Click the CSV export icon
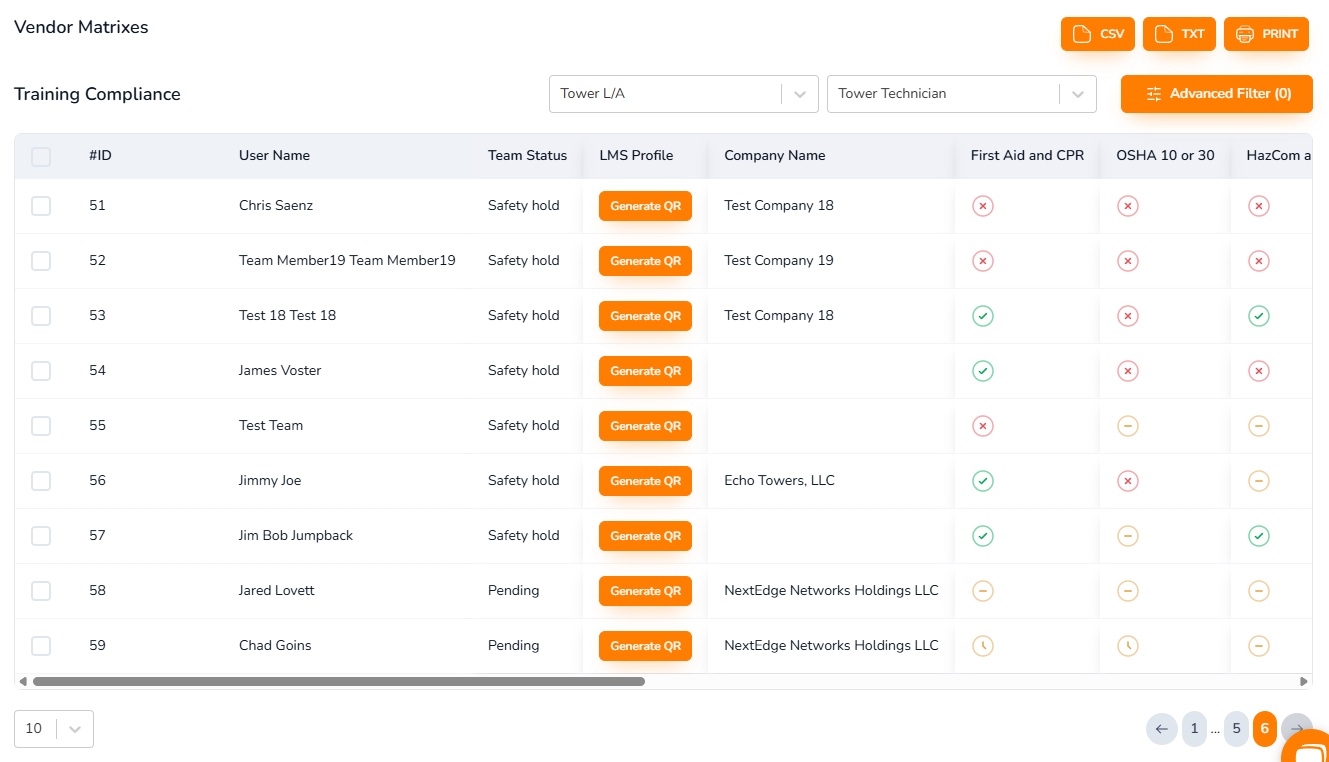The height and width of the screenshot is (762, 1329). tap(1082, 33)
